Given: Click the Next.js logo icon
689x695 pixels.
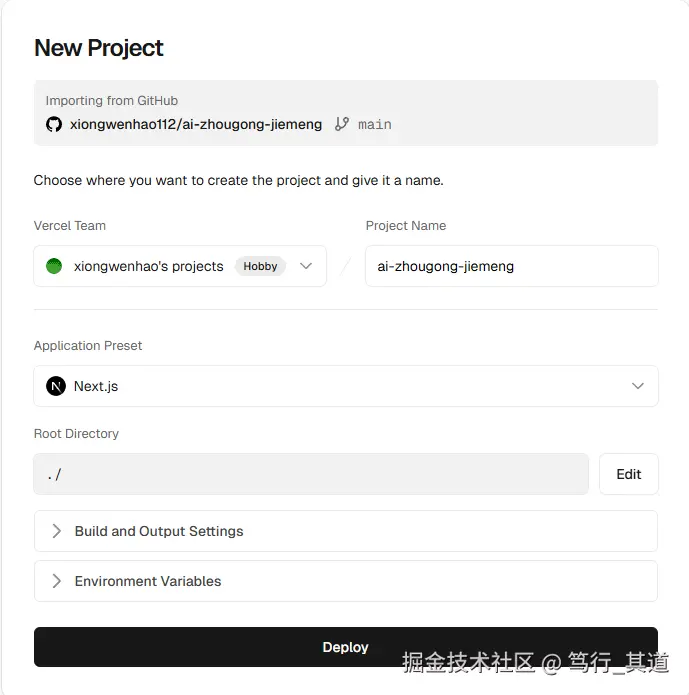Looking at the screenshot, I should (x=56, y=386).
